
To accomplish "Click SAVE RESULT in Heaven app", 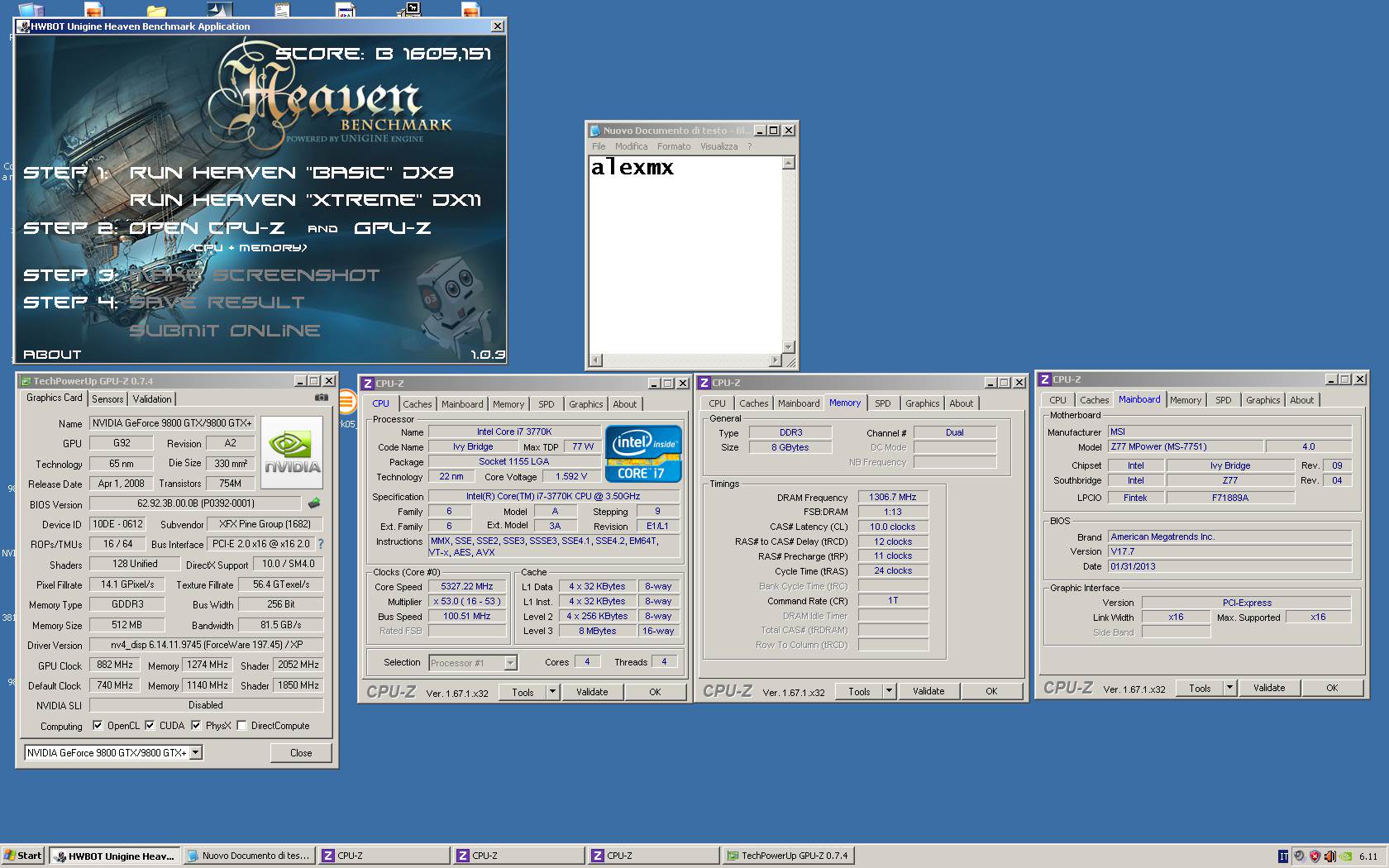I will coord(217,303).
